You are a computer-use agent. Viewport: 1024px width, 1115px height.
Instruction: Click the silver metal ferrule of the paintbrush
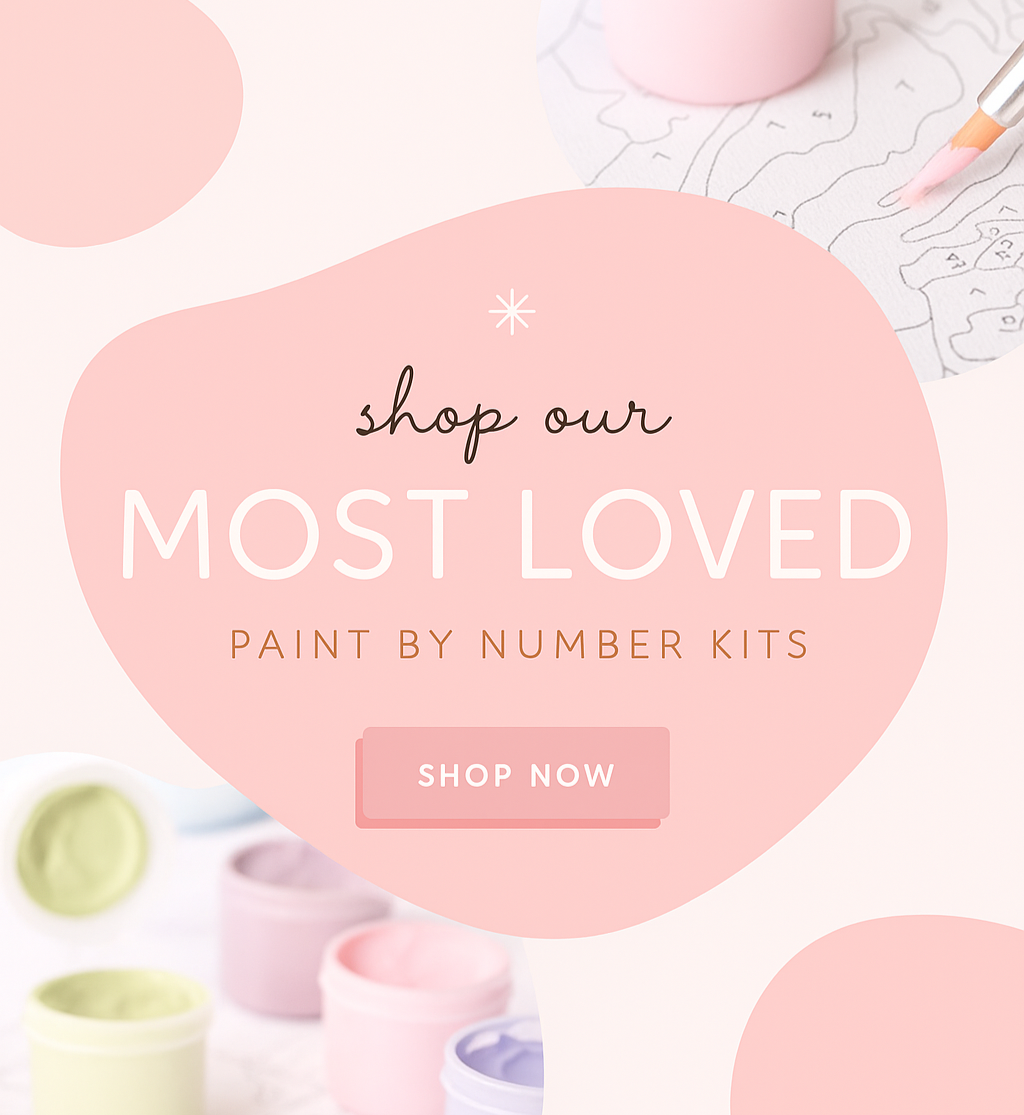click(x=1004, y=88)
